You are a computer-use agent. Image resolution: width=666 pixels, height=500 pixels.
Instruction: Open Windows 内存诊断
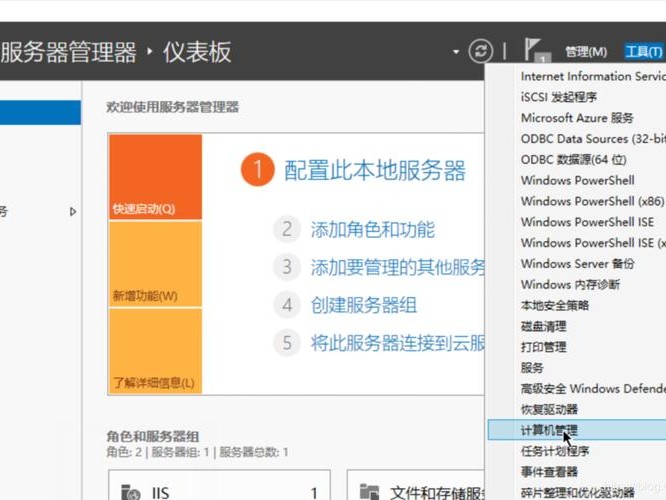pyautogui.click(x=570, y=285)
